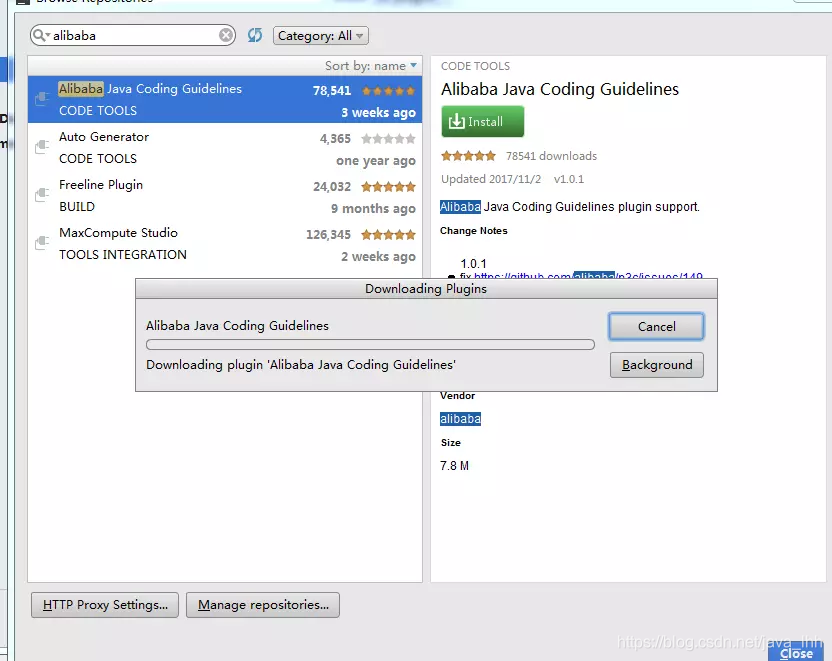Send download to Background

(x=656, y=365)
